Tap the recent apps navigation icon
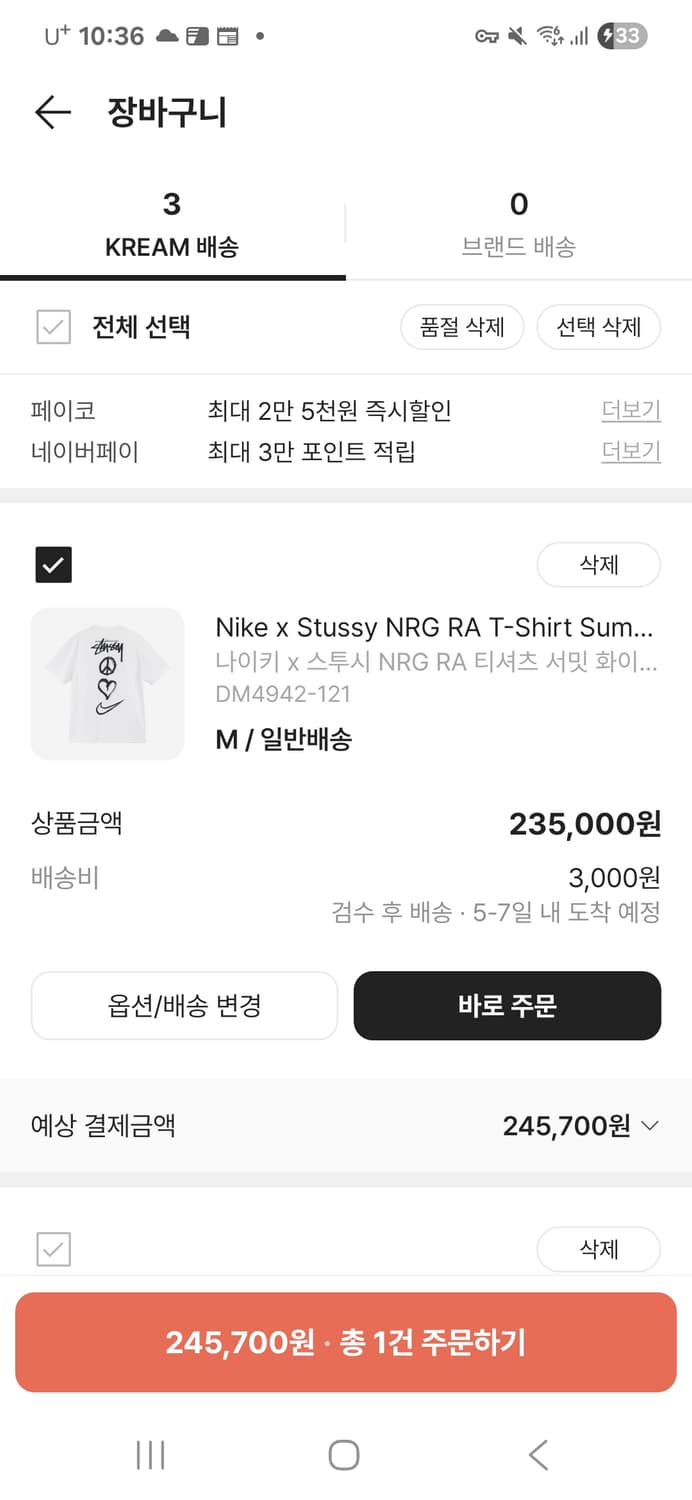Screen dimensions: 692x1500 point(149,1456)
